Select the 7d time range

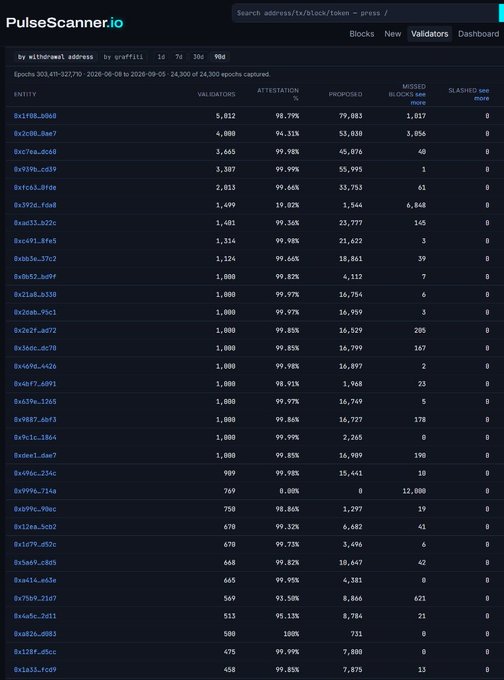(x=179, y=57)
